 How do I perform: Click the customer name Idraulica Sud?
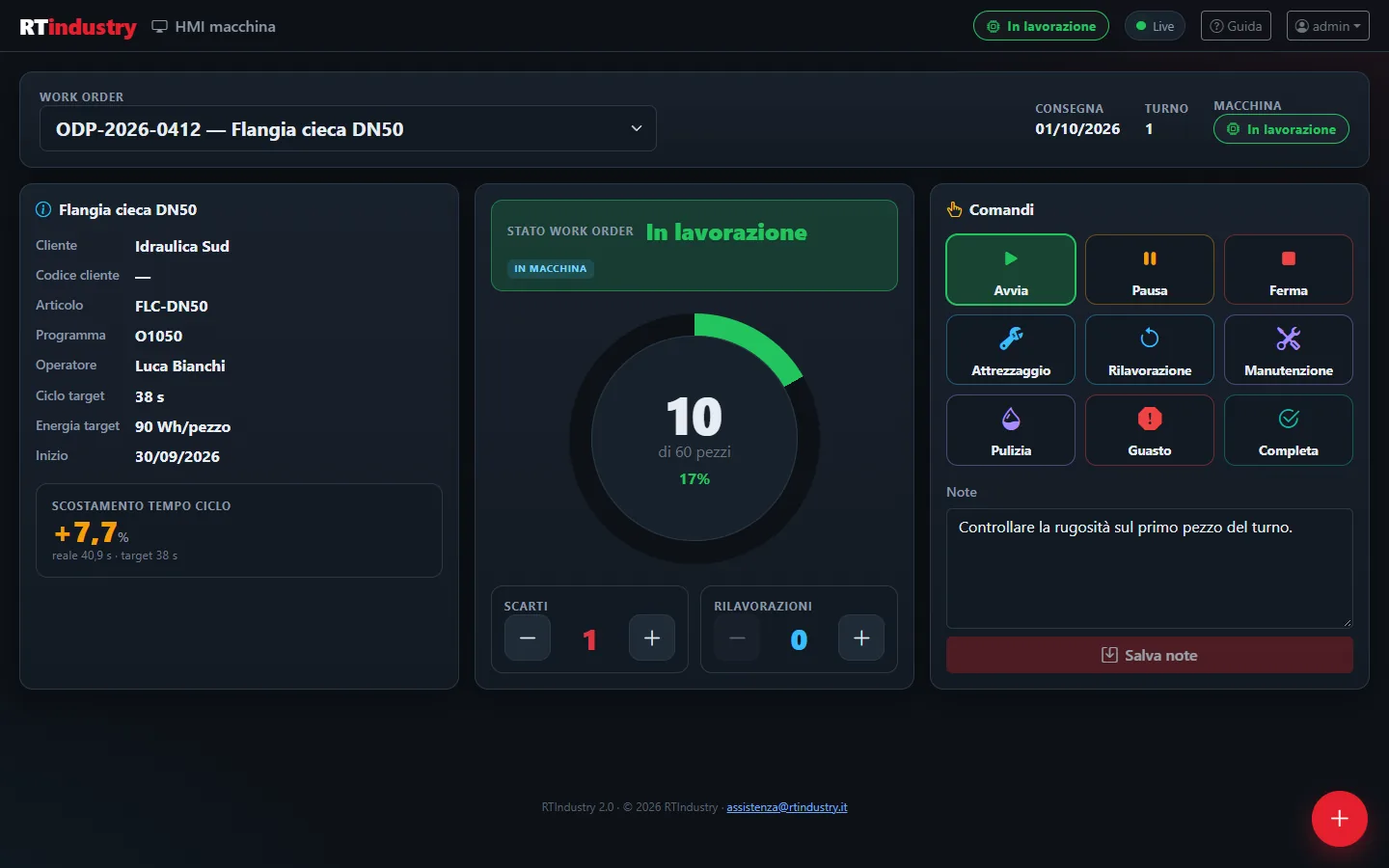click(x=182, y=247)
